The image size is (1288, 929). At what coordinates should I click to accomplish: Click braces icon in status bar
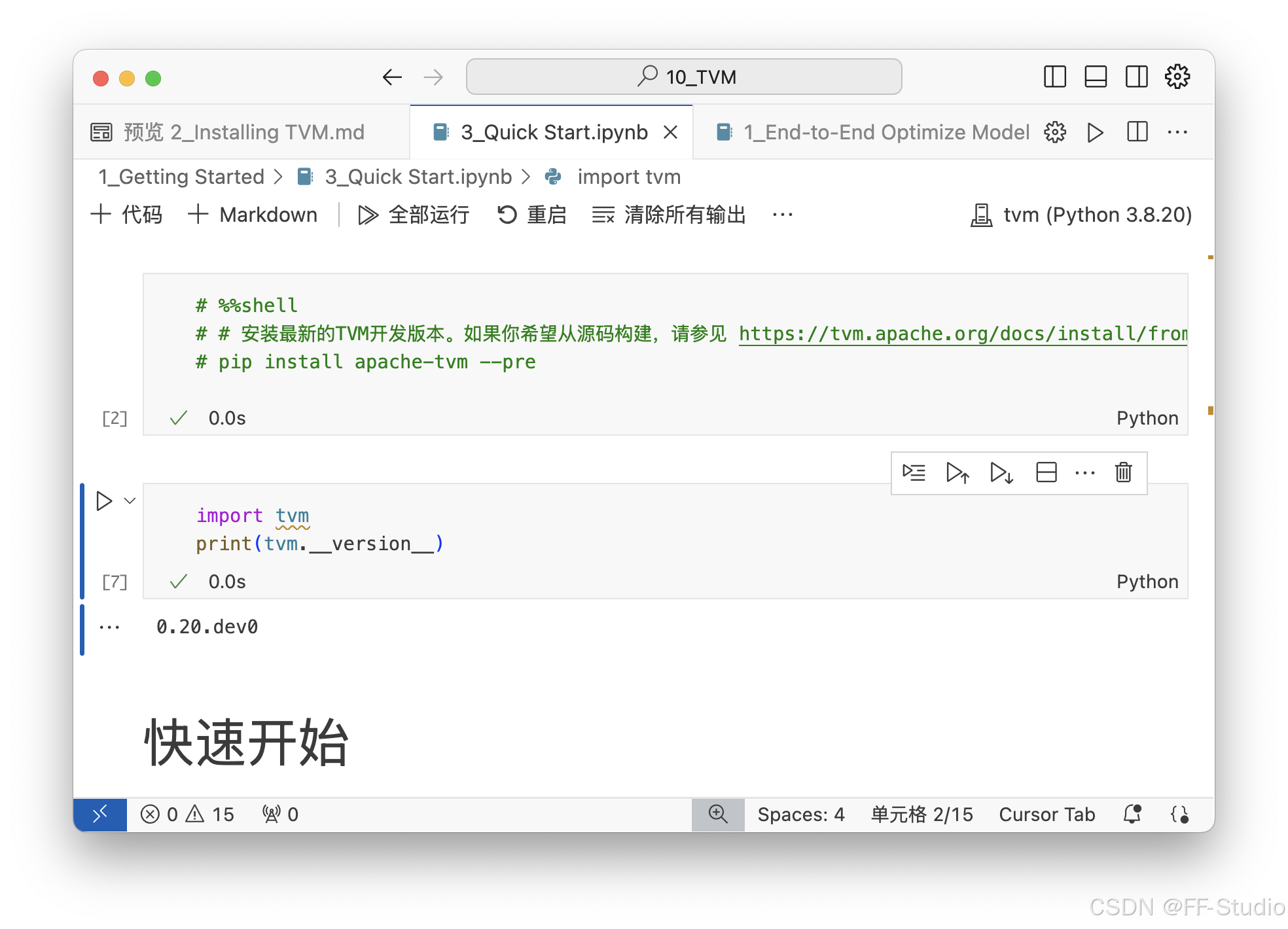(x=1179, y=815)
